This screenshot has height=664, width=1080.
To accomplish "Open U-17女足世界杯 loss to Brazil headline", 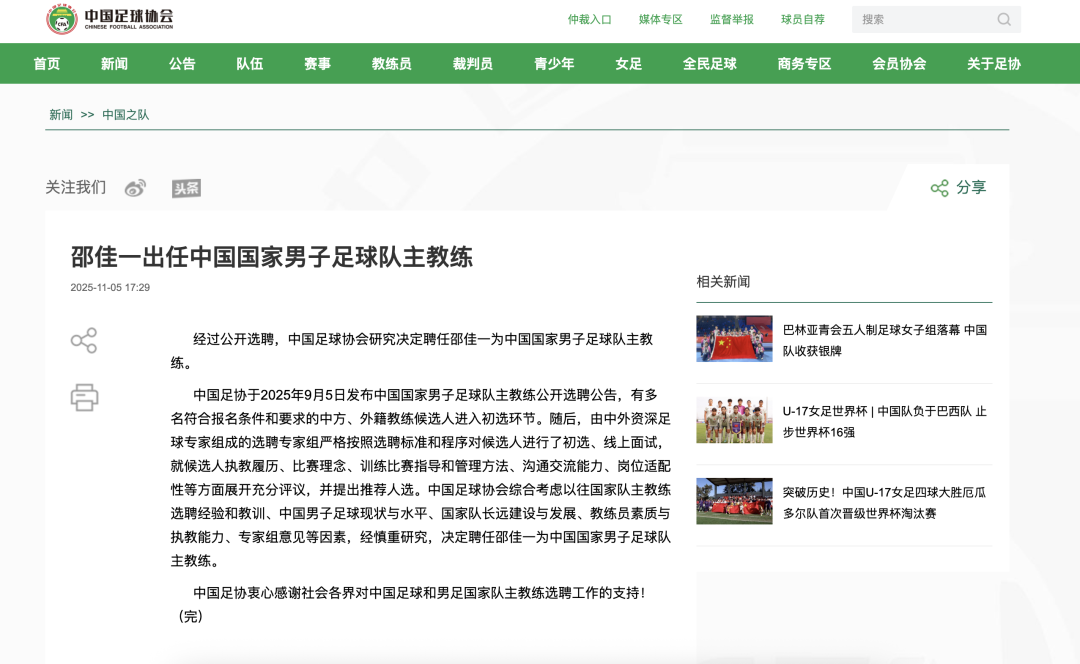I will point(884,421).
